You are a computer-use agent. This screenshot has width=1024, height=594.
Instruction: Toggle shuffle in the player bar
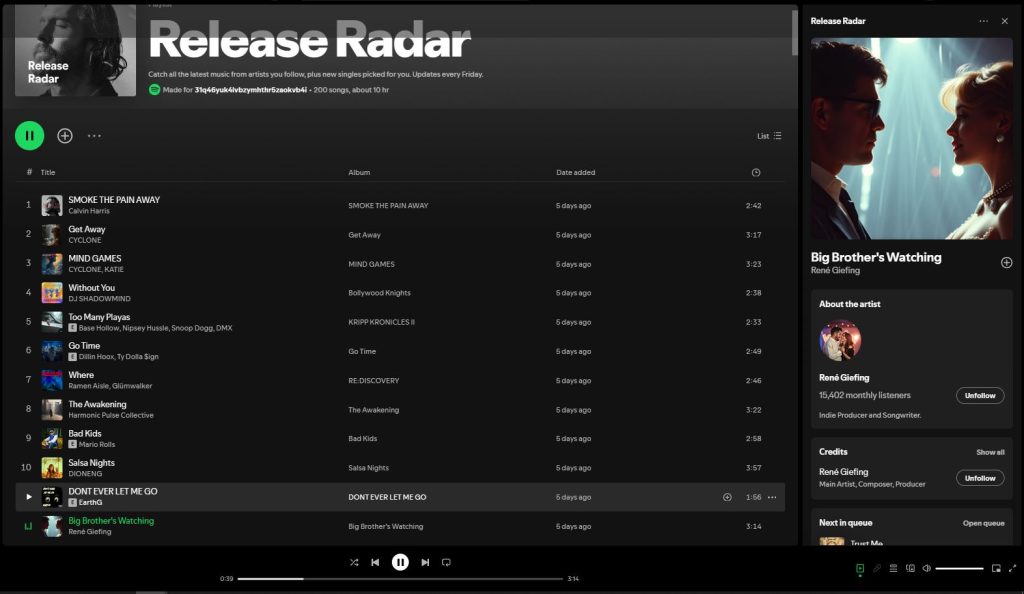[x=354, y=562]
